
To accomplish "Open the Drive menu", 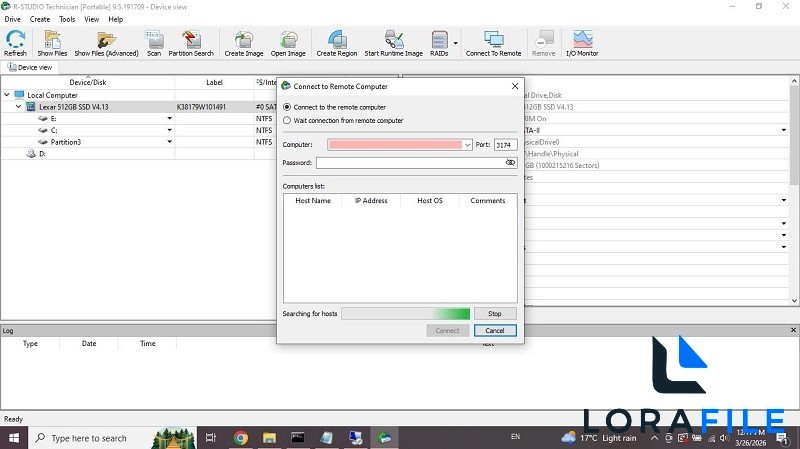I will [x=13, y=19].
